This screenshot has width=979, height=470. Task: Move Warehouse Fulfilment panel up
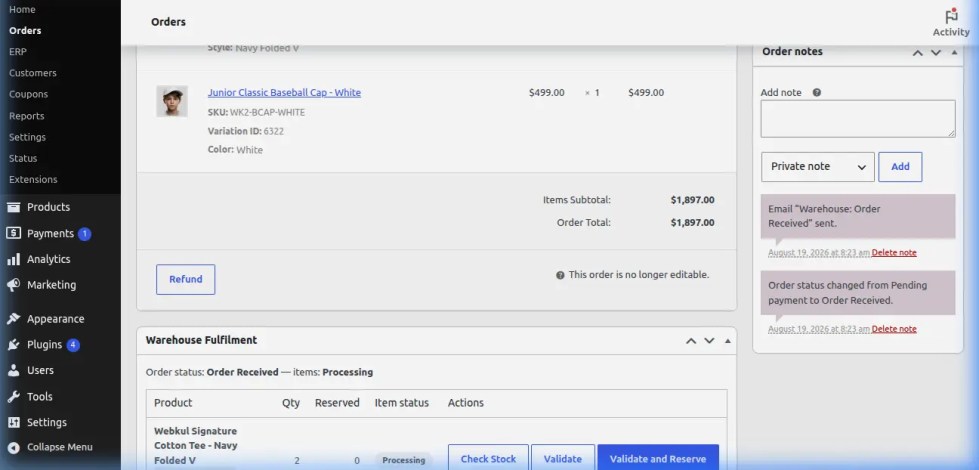pyautogui.click(x=691, y=341)
